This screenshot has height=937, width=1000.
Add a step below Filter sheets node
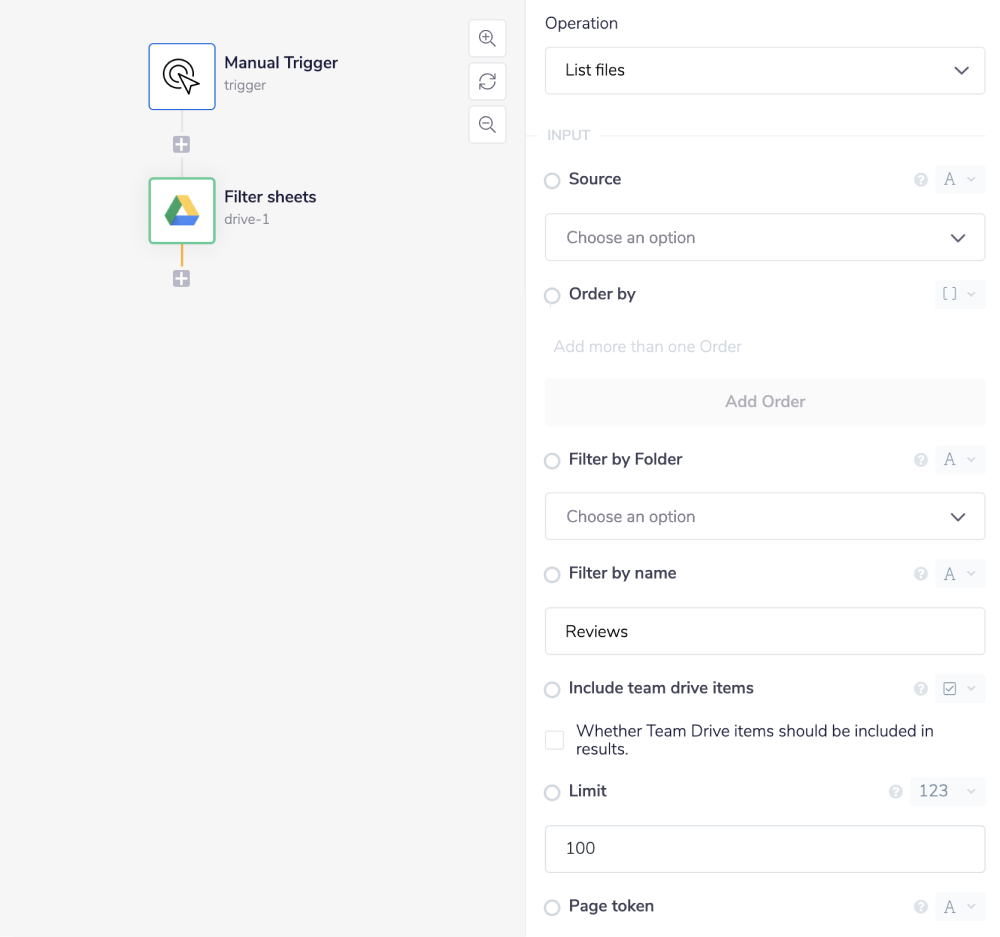(181, 279)
